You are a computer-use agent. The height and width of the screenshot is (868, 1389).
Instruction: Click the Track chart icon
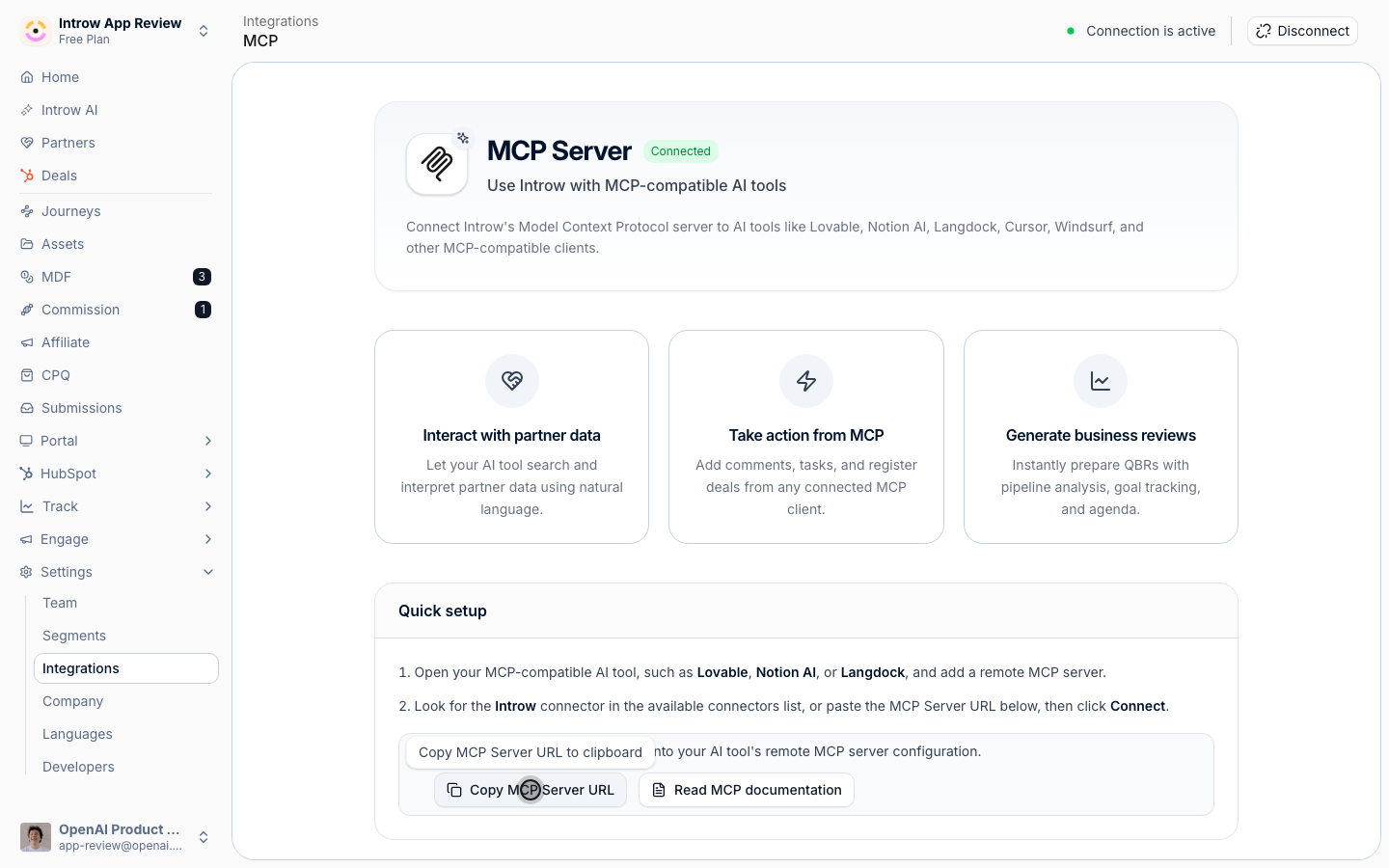pyautogui.click(x=27, y=506)
